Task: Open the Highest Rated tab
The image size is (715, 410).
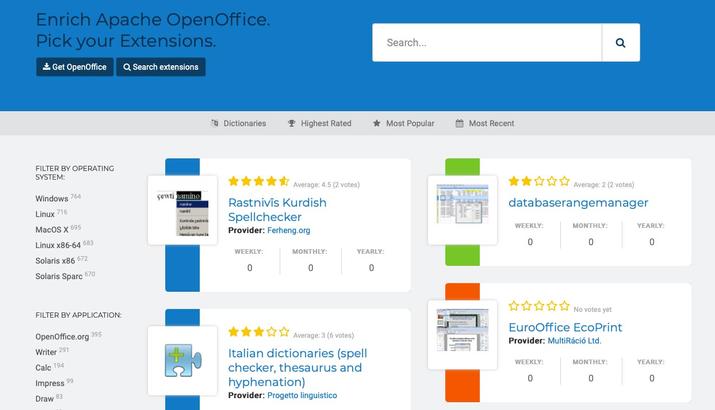Action: (320, 123)
